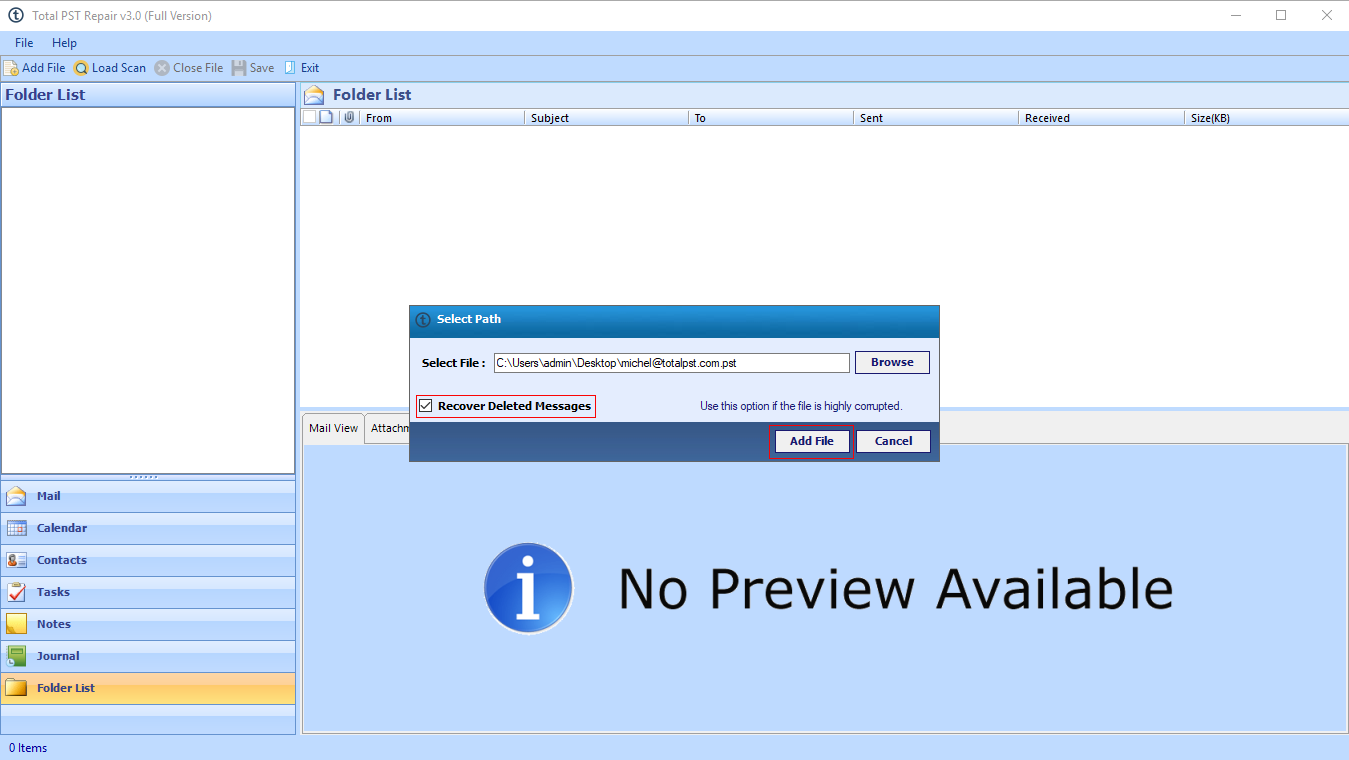Toggle the select-all checkbox in message header

click(309, 117)
